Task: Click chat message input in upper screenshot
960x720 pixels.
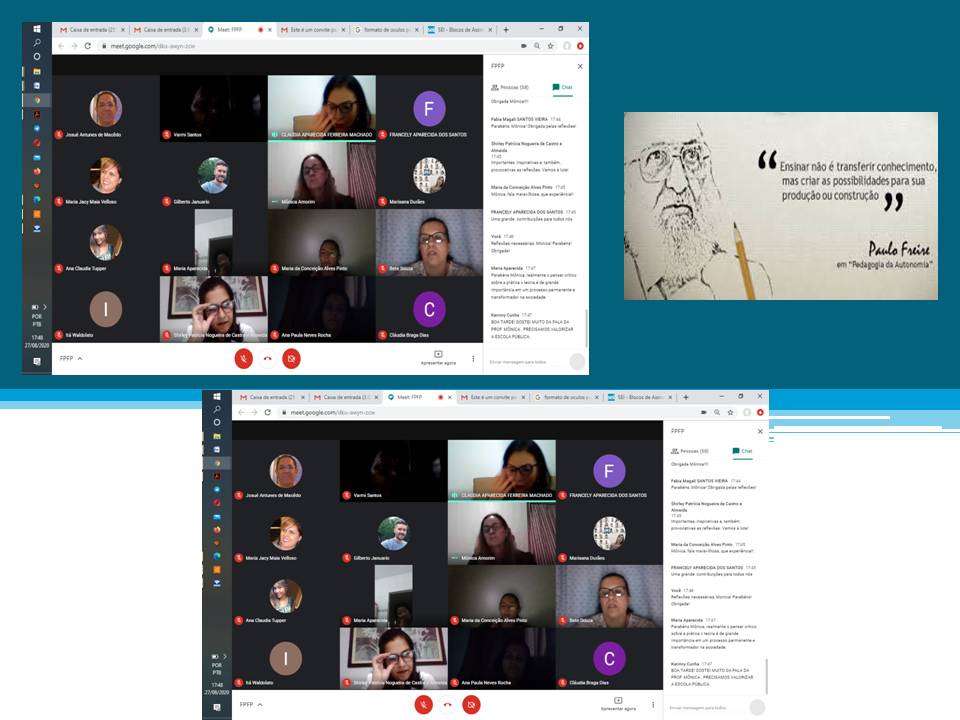Action: click(528, 362)
